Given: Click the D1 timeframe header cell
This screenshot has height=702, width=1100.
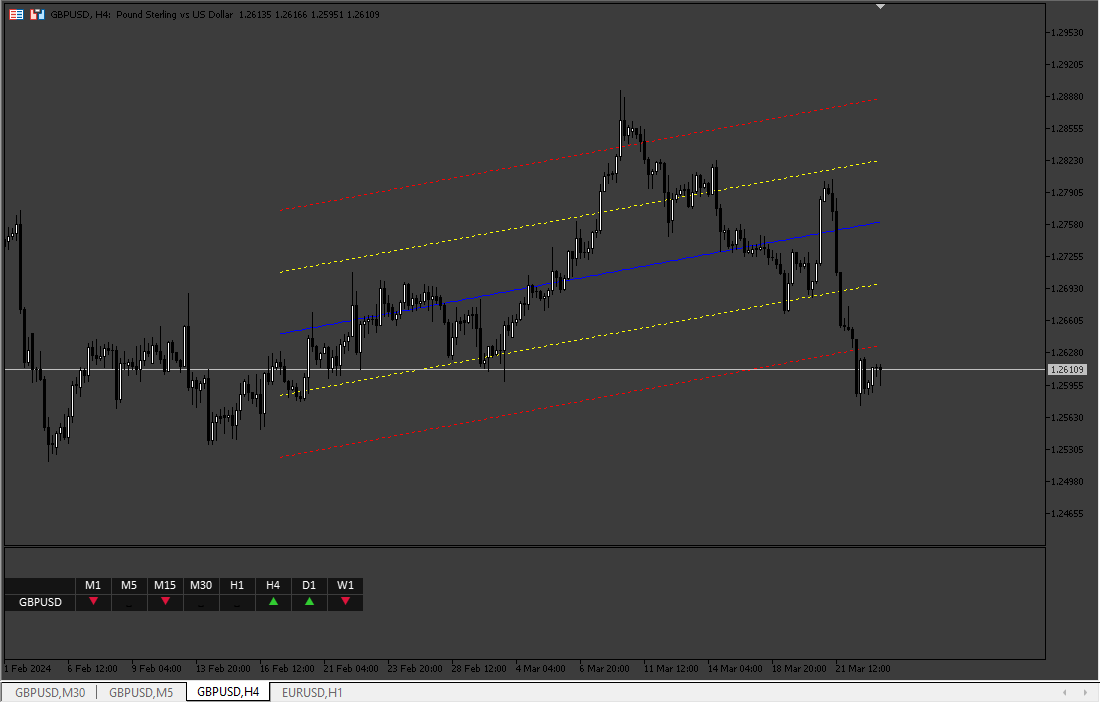Looking at the screenshot, I should coord(309,585).
